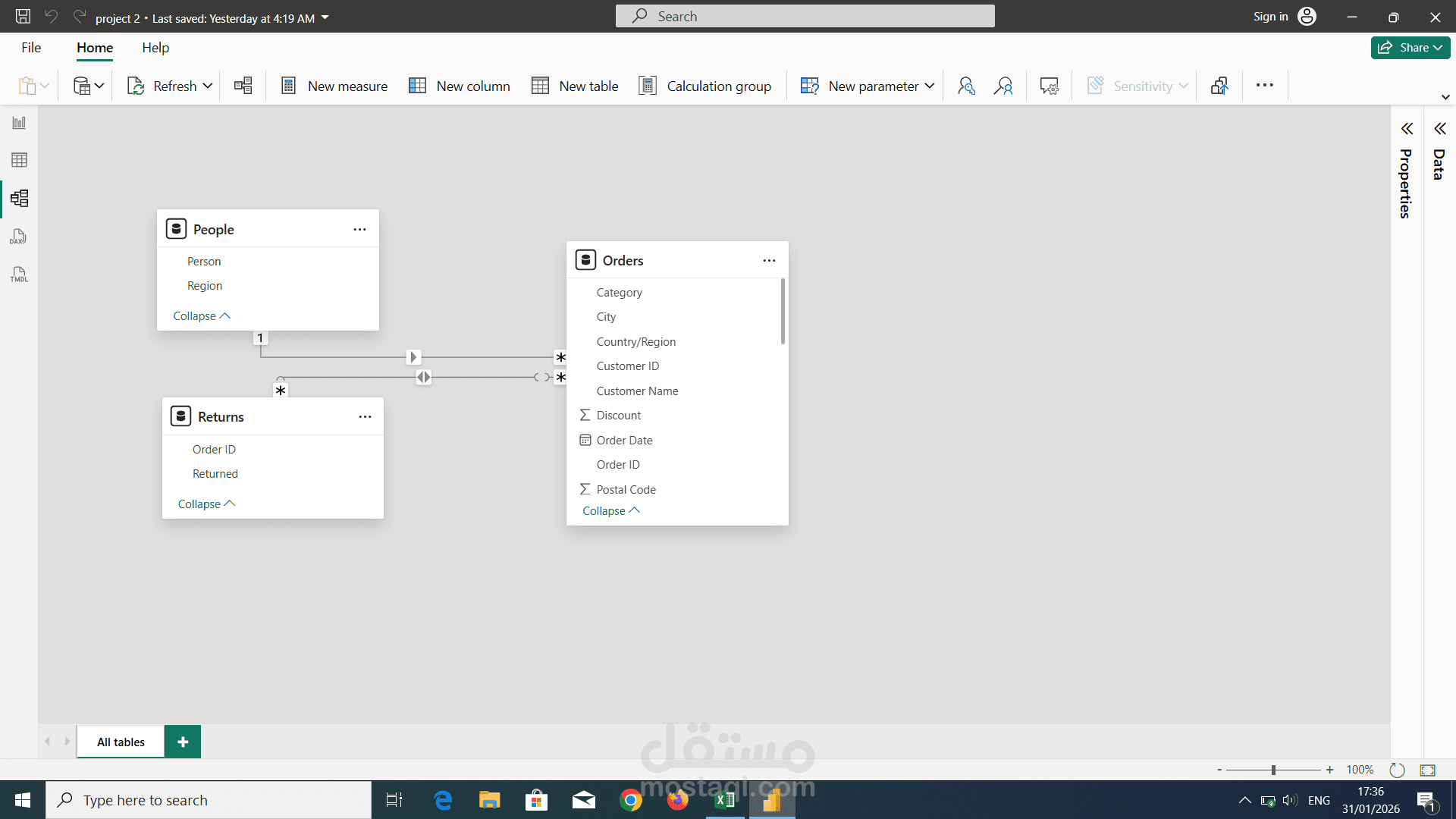Click the Q&A setup icon
The height and width of the screenshot is (819, 1456).
pyautogui.click(x=1049, y=86)
